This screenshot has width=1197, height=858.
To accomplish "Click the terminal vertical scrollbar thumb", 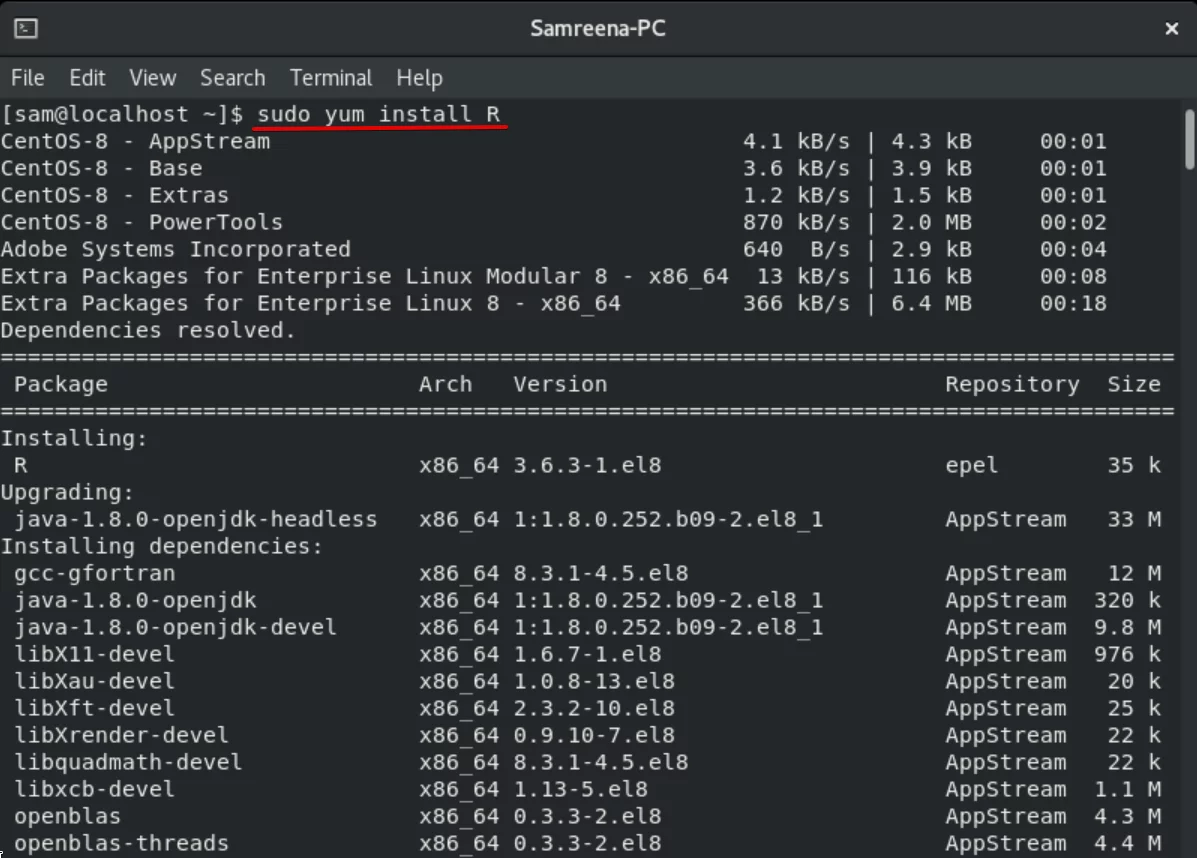I will point(1189,140).
